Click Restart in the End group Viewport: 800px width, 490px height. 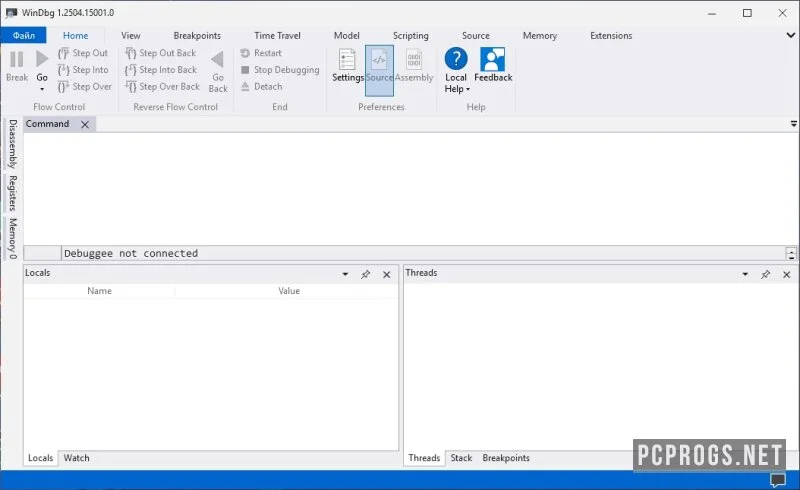pos(261,53)
